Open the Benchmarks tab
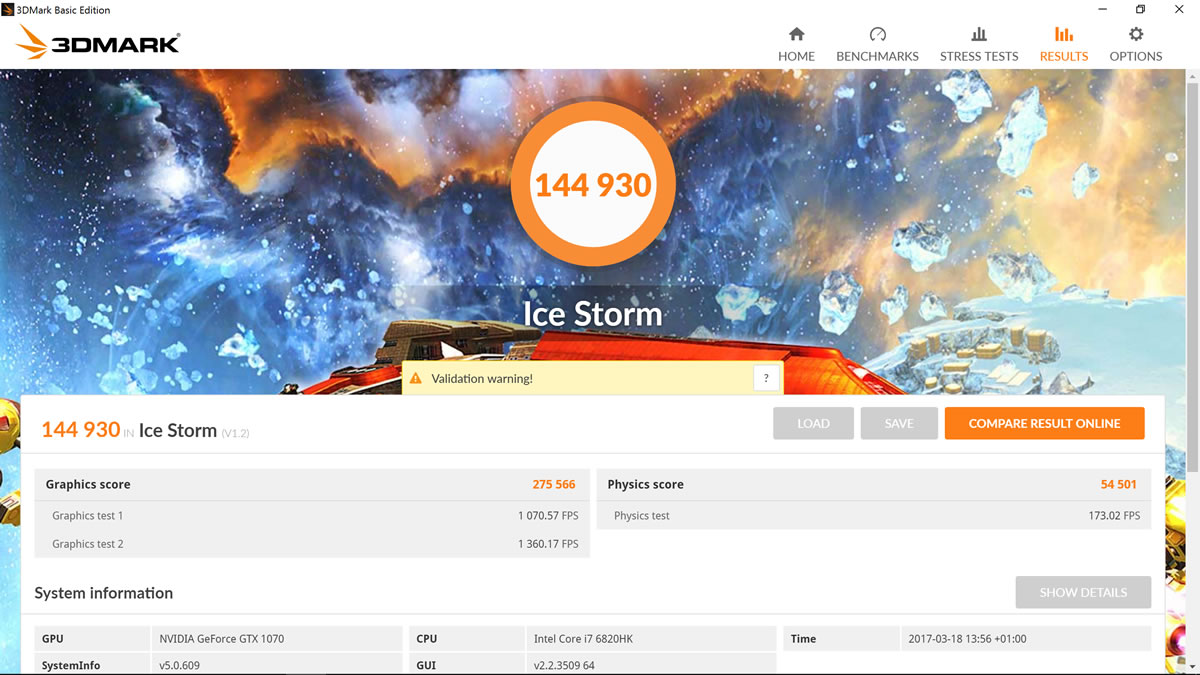The image size is (1200, 675). [x=877, y=44]
